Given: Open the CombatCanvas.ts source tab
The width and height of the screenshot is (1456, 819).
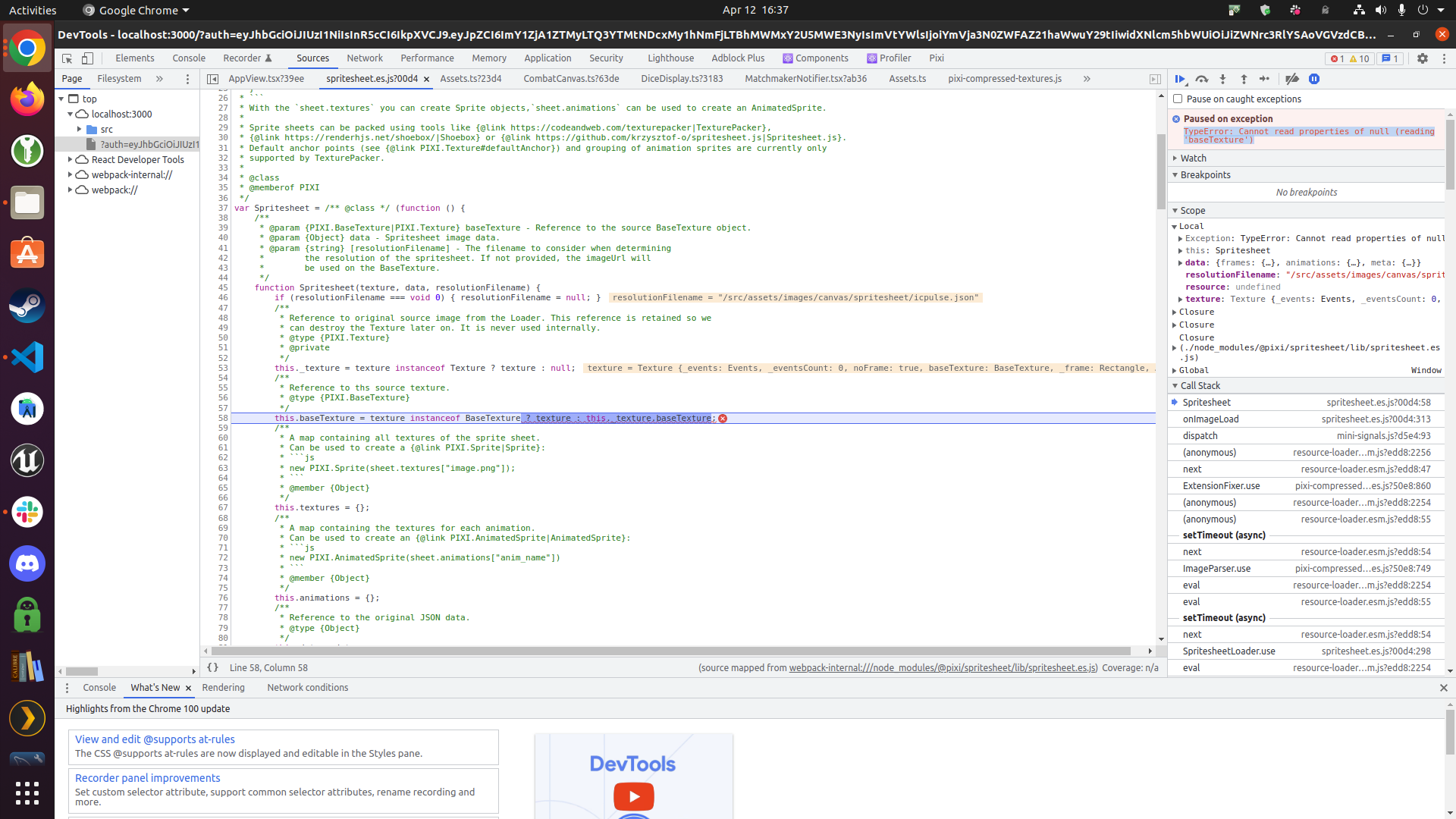Looking at the screenshot, I should click(x=571, y=79).
